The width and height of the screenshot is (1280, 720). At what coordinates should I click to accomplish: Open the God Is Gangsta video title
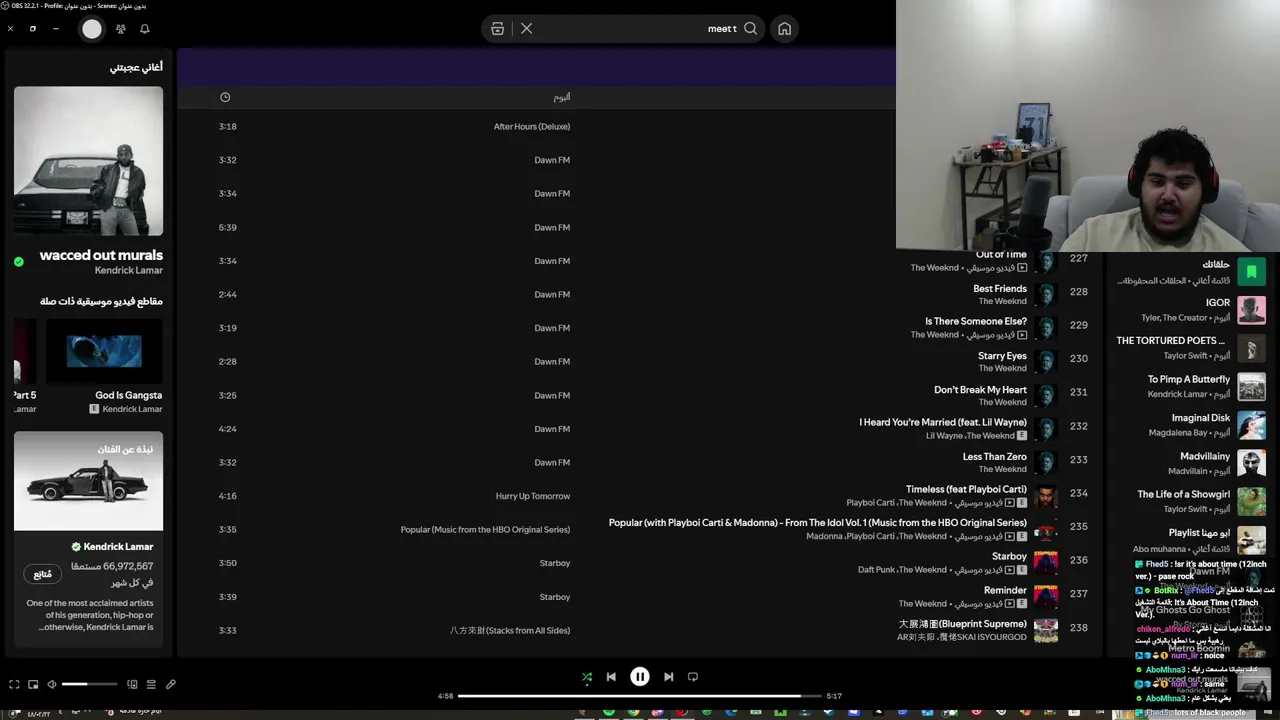[128, 395]
